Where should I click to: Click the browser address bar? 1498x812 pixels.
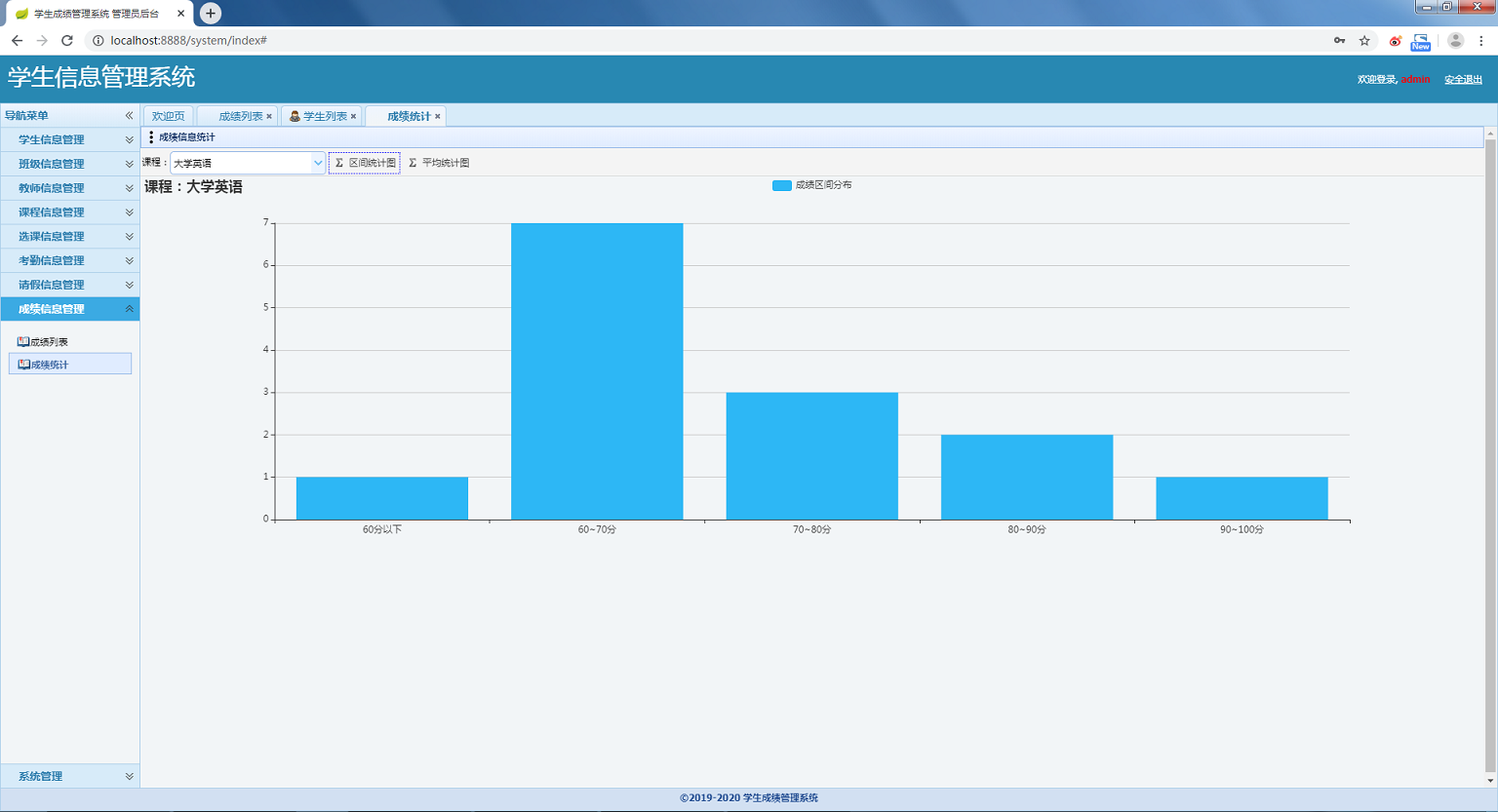coord(683,40)
